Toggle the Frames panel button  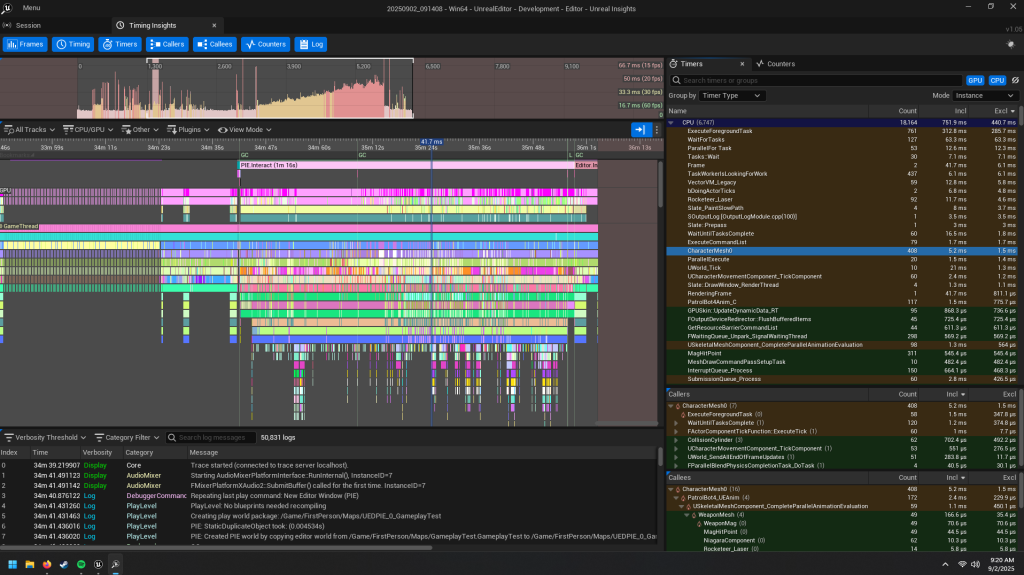pyautogui.click(x=25, y=44)
